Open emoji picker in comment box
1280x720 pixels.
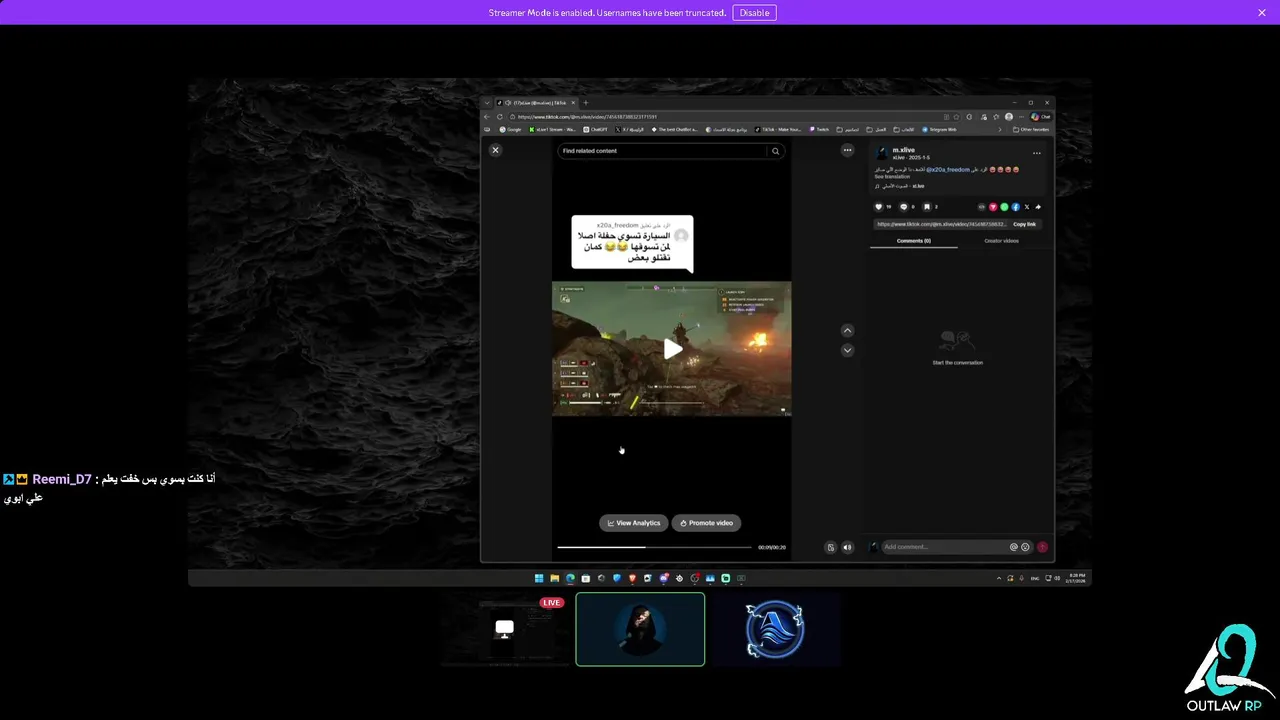[x=1025, y=547]
